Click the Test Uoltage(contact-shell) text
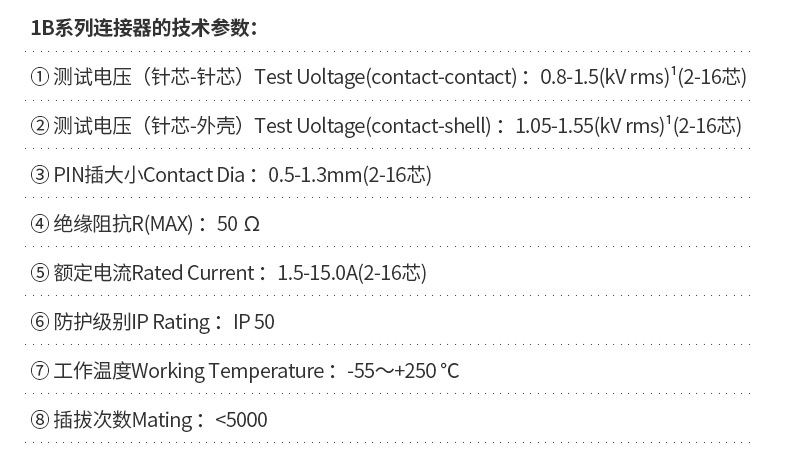The width and height of the screenshot is (790, 460). [373, 126]
